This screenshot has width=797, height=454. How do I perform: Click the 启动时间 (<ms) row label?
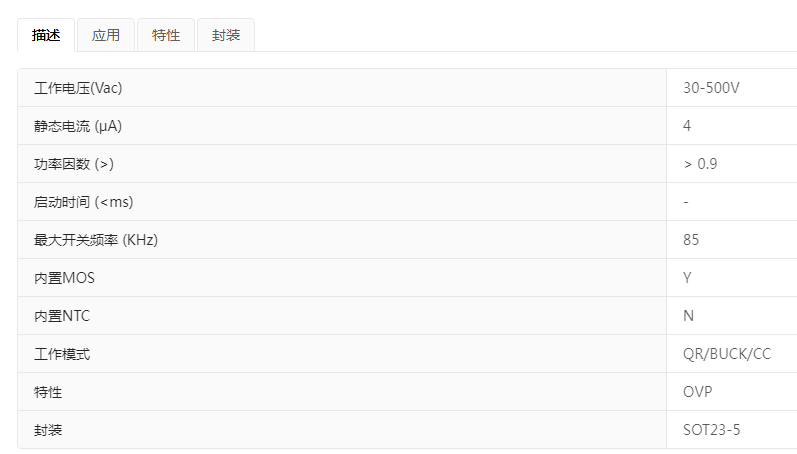(x=83, y=202)
